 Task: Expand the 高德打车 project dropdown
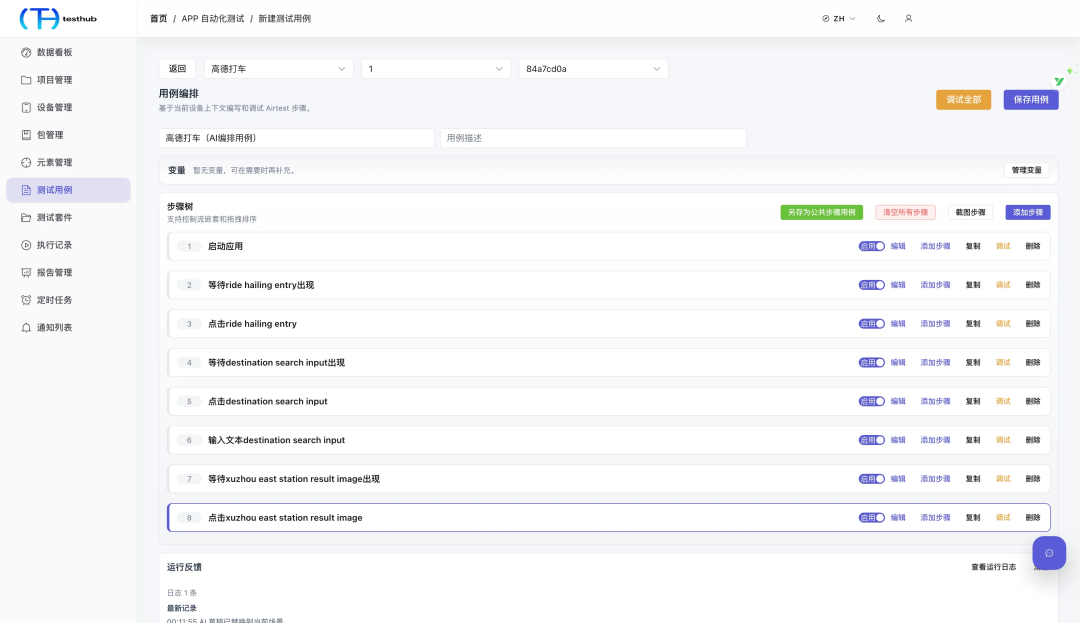click(278, 69)
